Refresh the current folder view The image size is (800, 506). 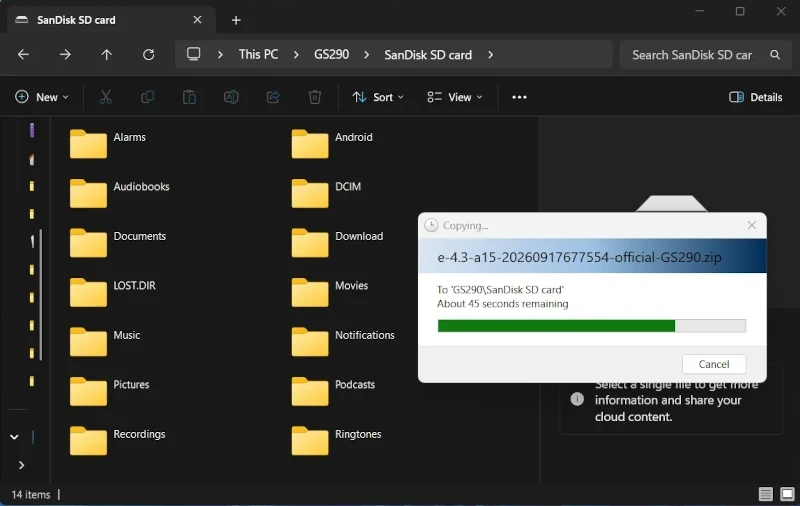point(148,55)
